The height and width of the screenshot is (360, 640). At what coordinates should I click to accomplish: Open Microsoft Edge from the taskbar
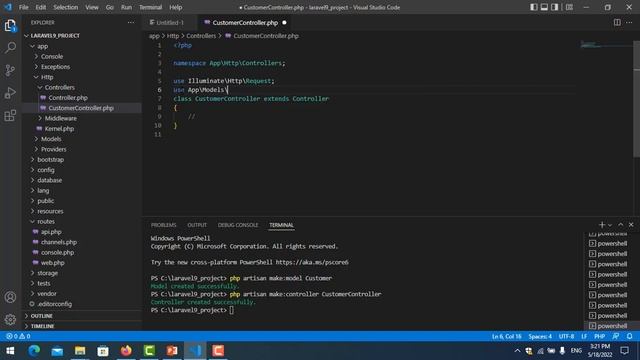point(34,351)
